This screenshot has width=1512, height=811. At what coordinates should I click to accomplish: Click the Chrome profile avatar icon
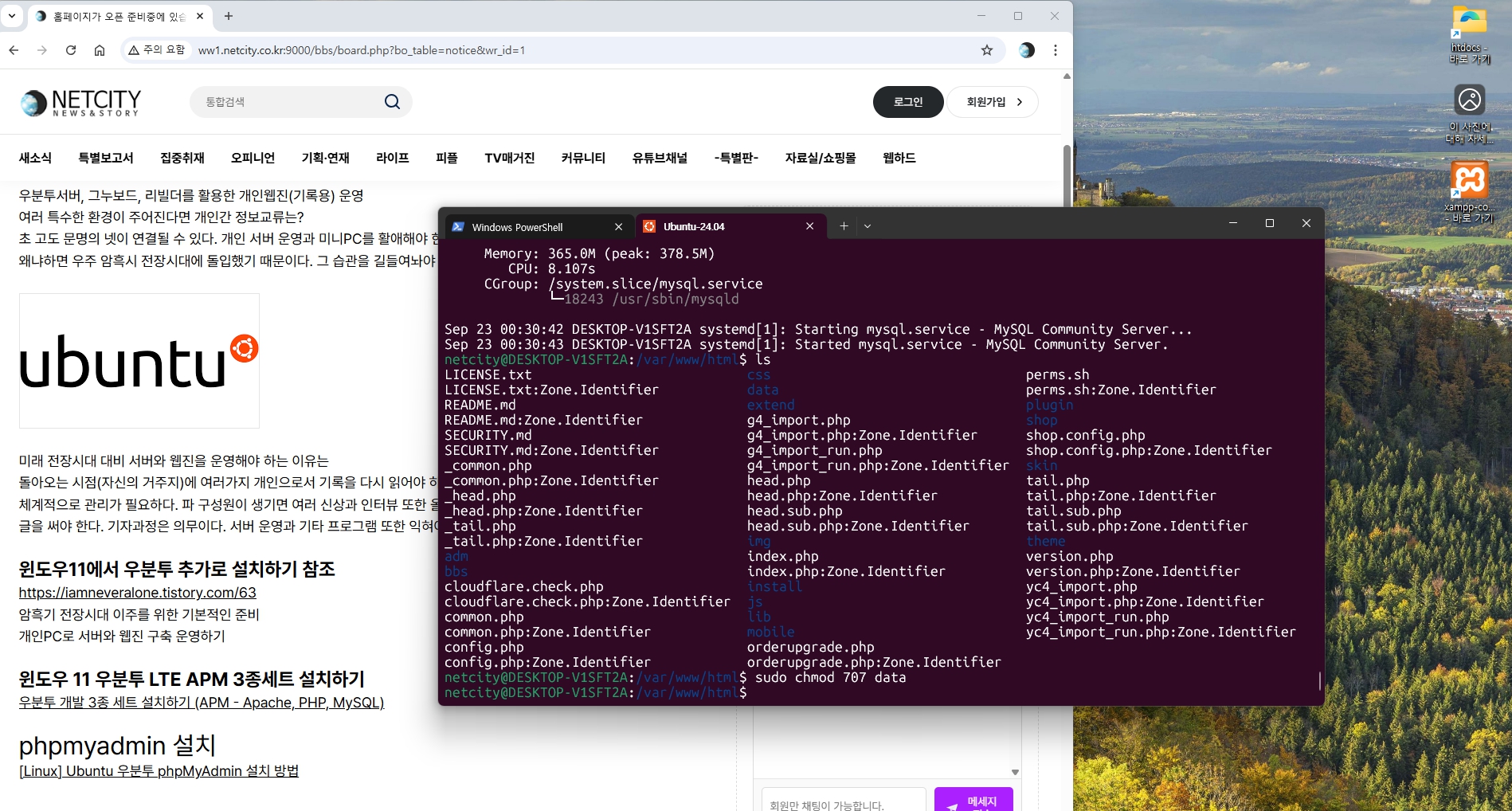(1027, 50)
